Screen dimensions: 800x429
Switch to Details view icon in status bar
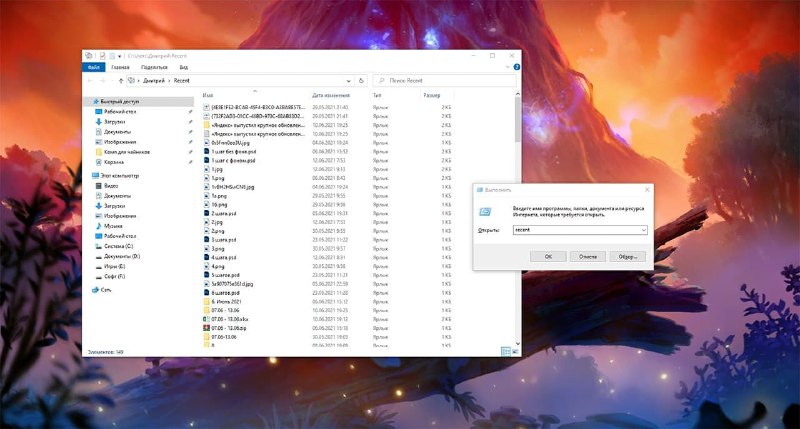[506, 351]
